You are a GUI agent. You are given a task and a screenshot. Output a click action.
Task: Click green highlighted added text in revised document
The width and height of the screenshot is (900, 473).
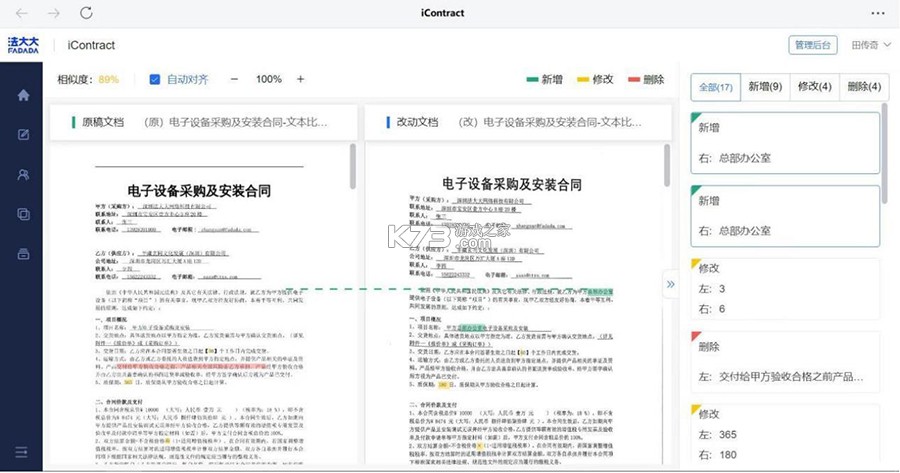click(x=600, y=292)
